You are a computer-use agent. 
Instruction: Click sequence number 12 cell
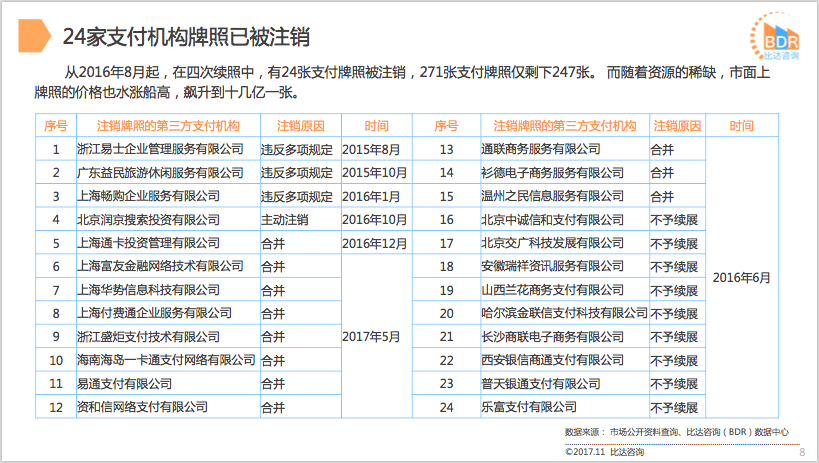[56, 407]
